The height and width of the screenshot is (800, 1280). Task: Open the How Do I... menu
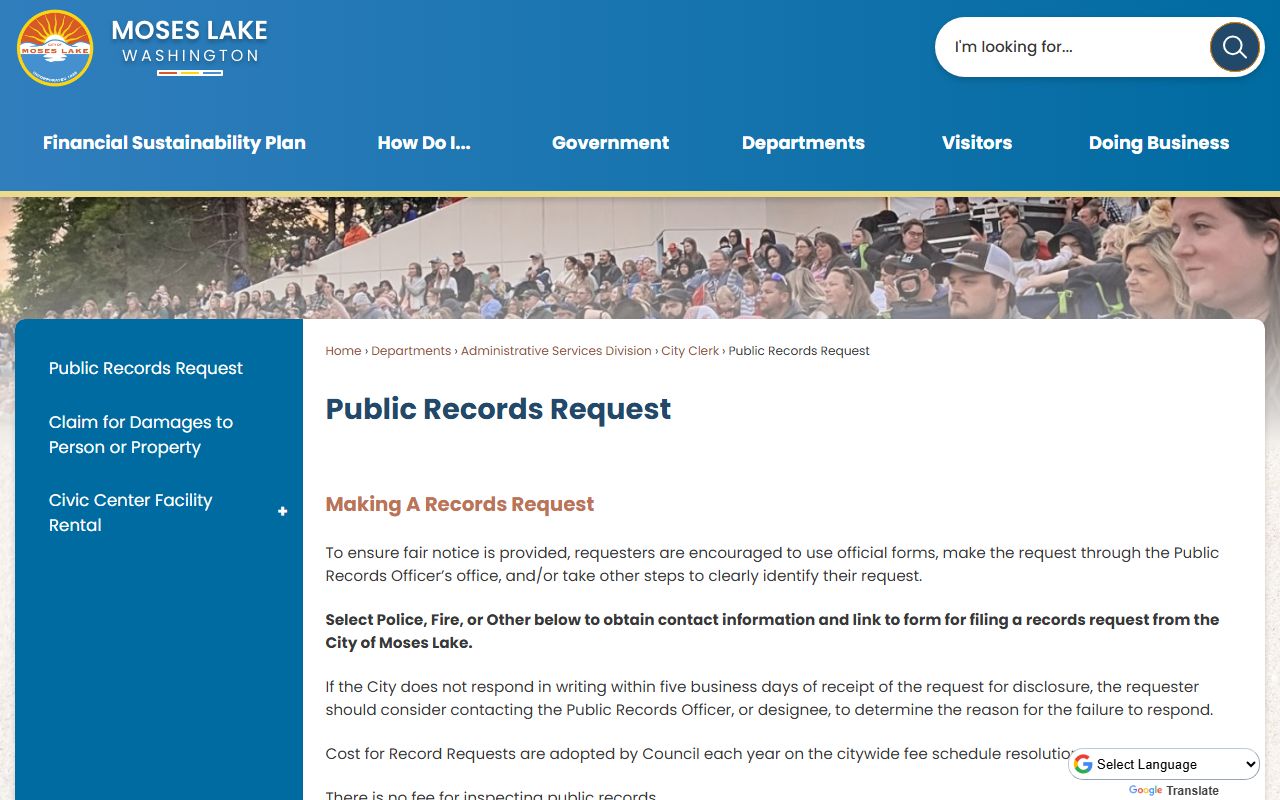pos(424,143)
